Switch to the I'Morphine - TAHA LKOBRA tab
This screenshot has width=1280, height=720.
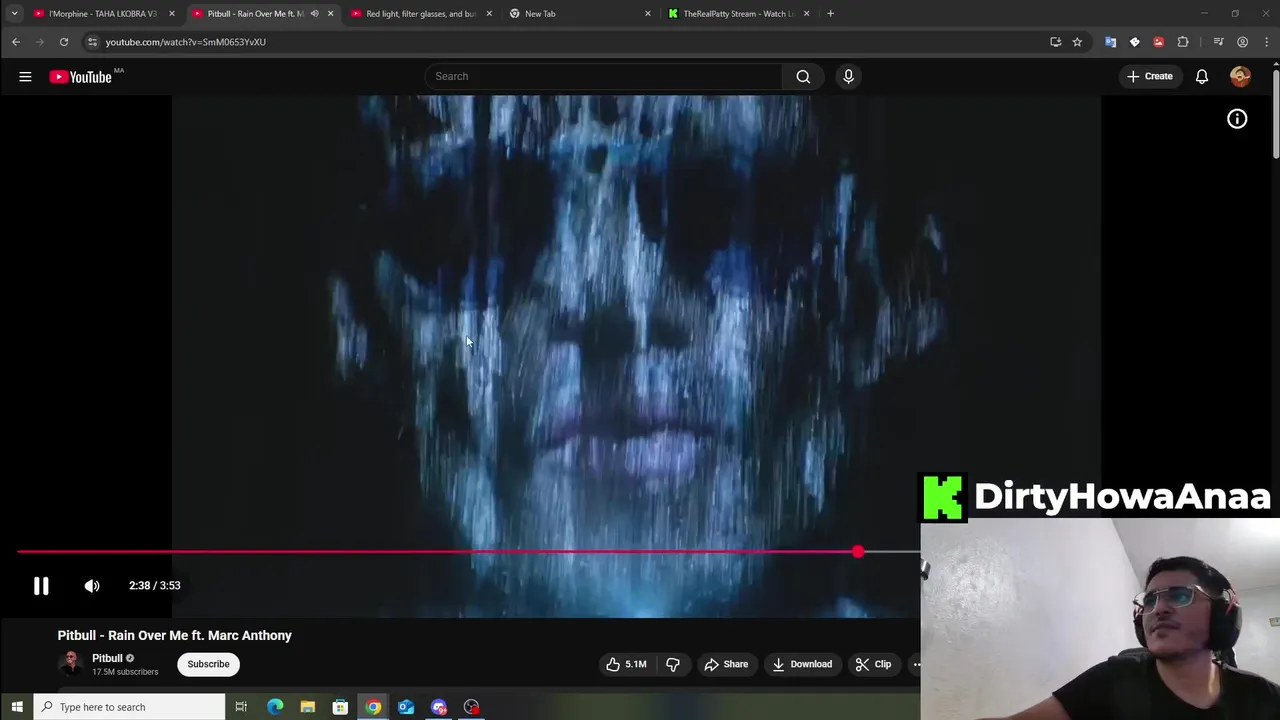click(103, 14)
